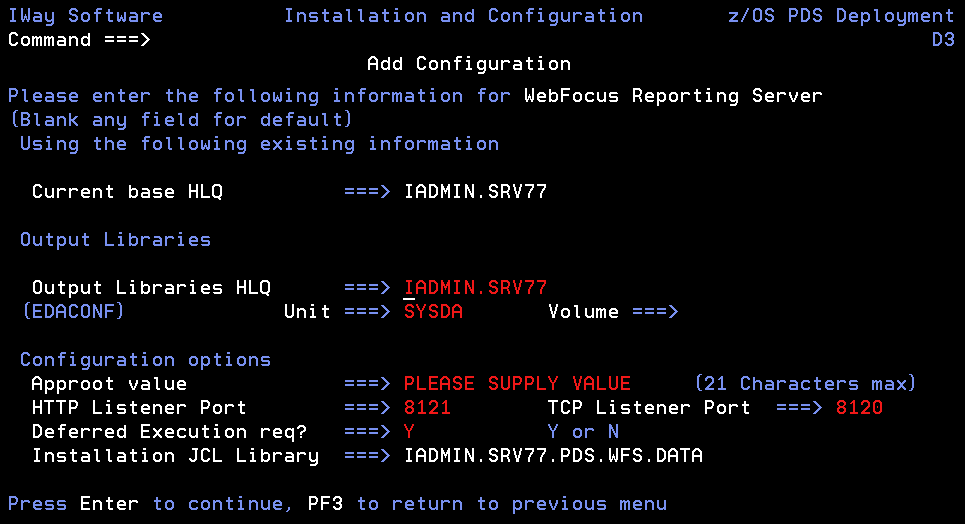Click the Deferred Execution Y field

[x=409, y=432]
